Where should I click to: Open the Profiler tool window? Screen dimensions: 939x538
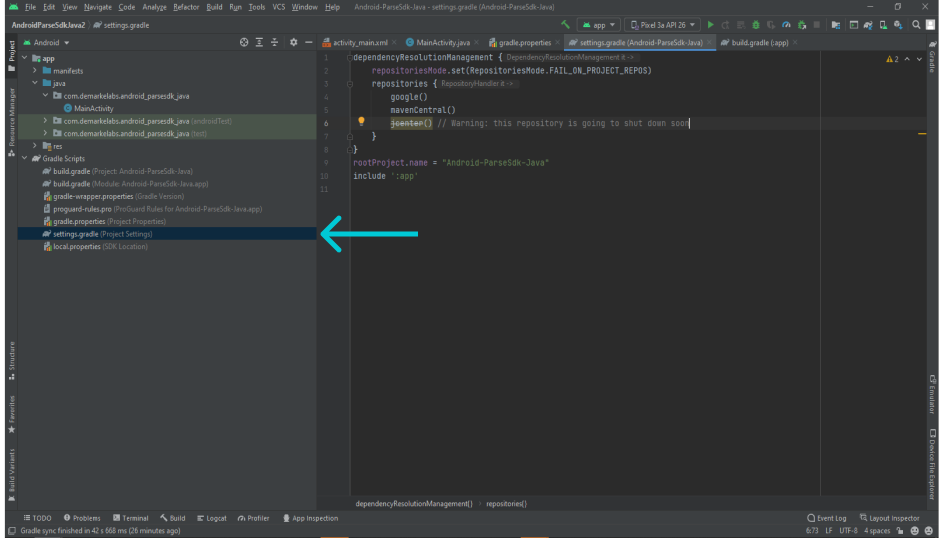point(253,518)
